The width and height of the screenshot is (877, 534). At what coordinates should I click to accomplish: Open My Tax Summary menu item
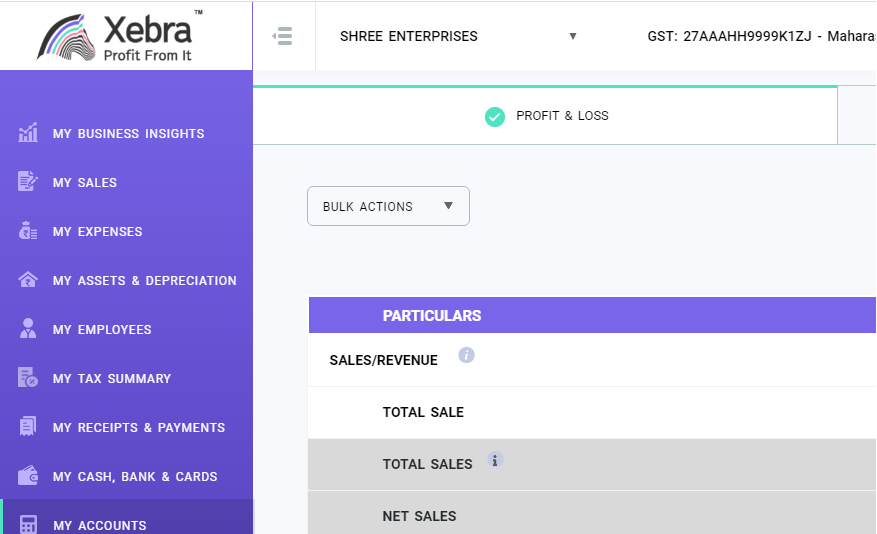click(112, 379)
